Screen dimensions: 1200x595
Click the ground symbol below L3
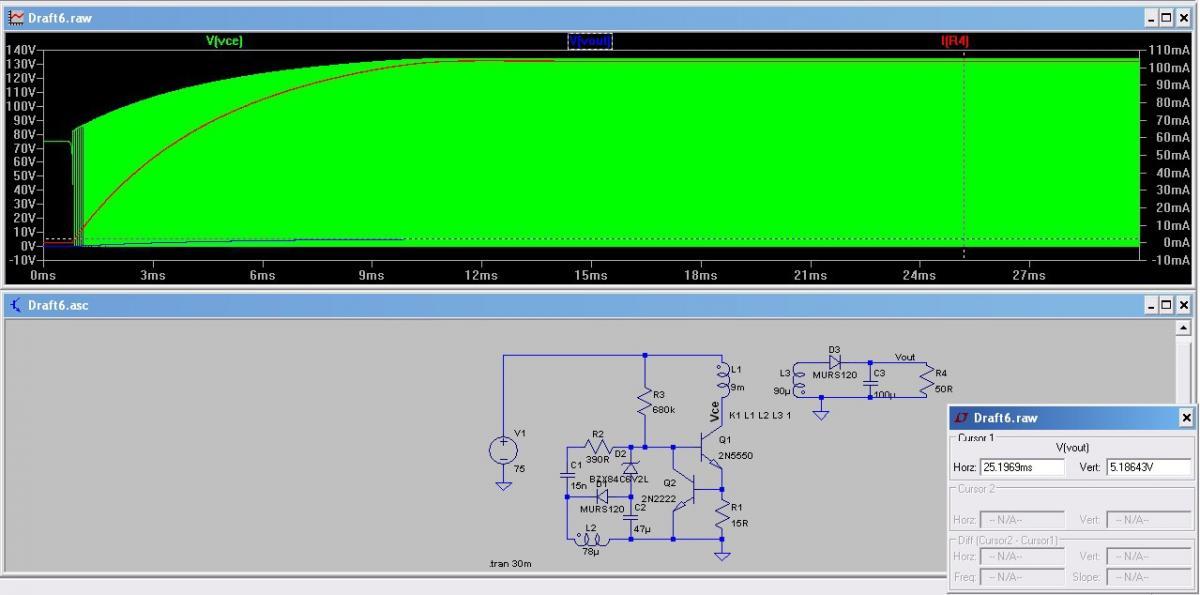(x=821, y=413)
